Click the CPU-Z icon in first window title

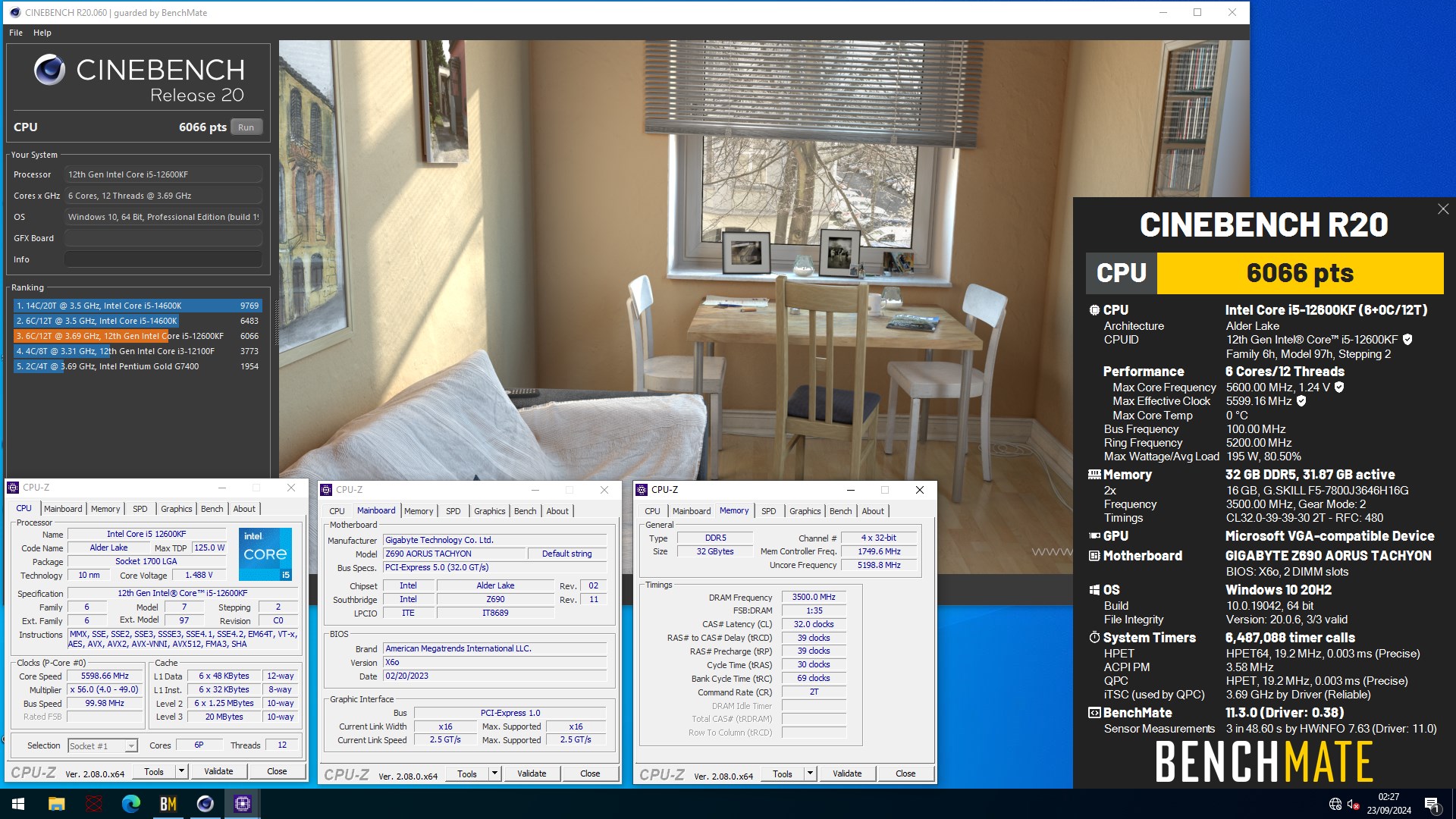coord(13,488)
